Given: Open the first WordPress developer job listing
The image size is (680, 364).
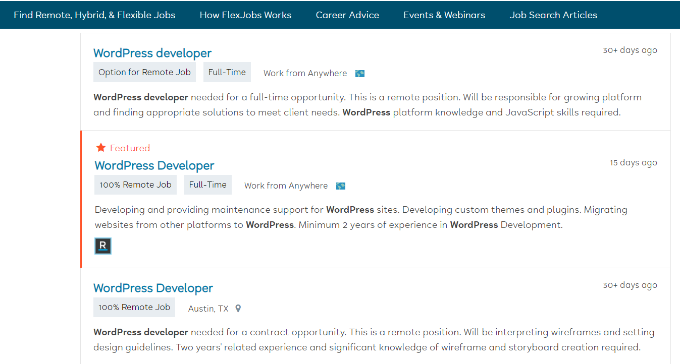Looking at the screenshot, I should click(x=152, y=53).
